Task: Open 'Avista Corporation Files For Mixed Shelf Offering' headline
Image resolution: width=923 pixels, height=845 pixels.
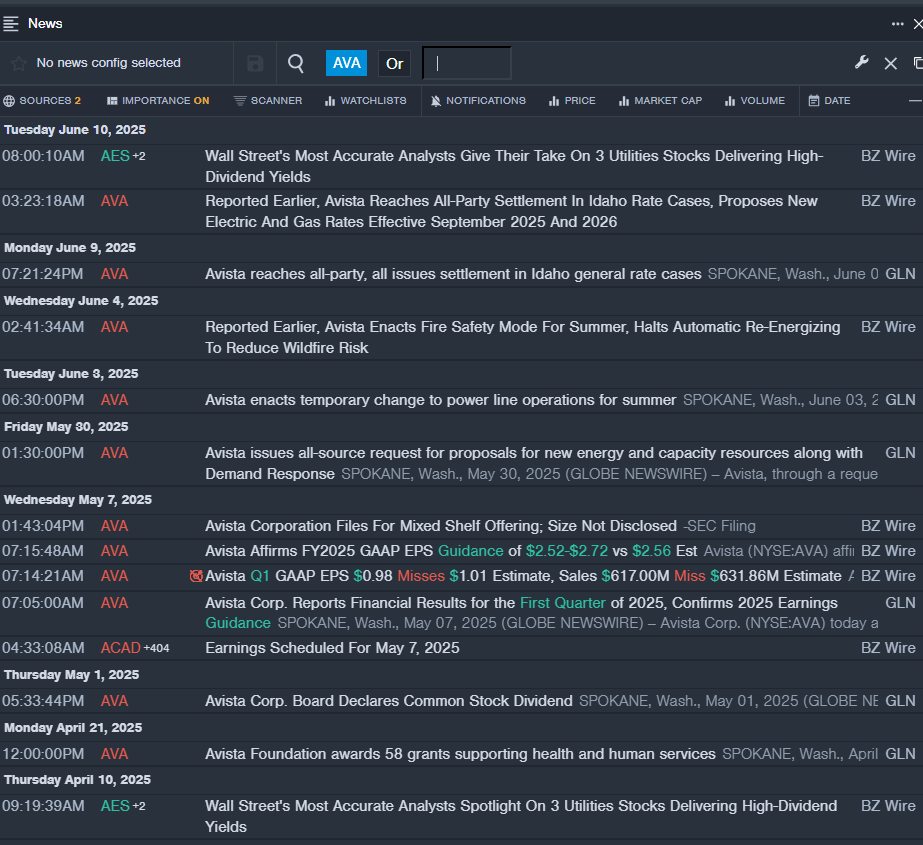Action: tap(441, 526)
